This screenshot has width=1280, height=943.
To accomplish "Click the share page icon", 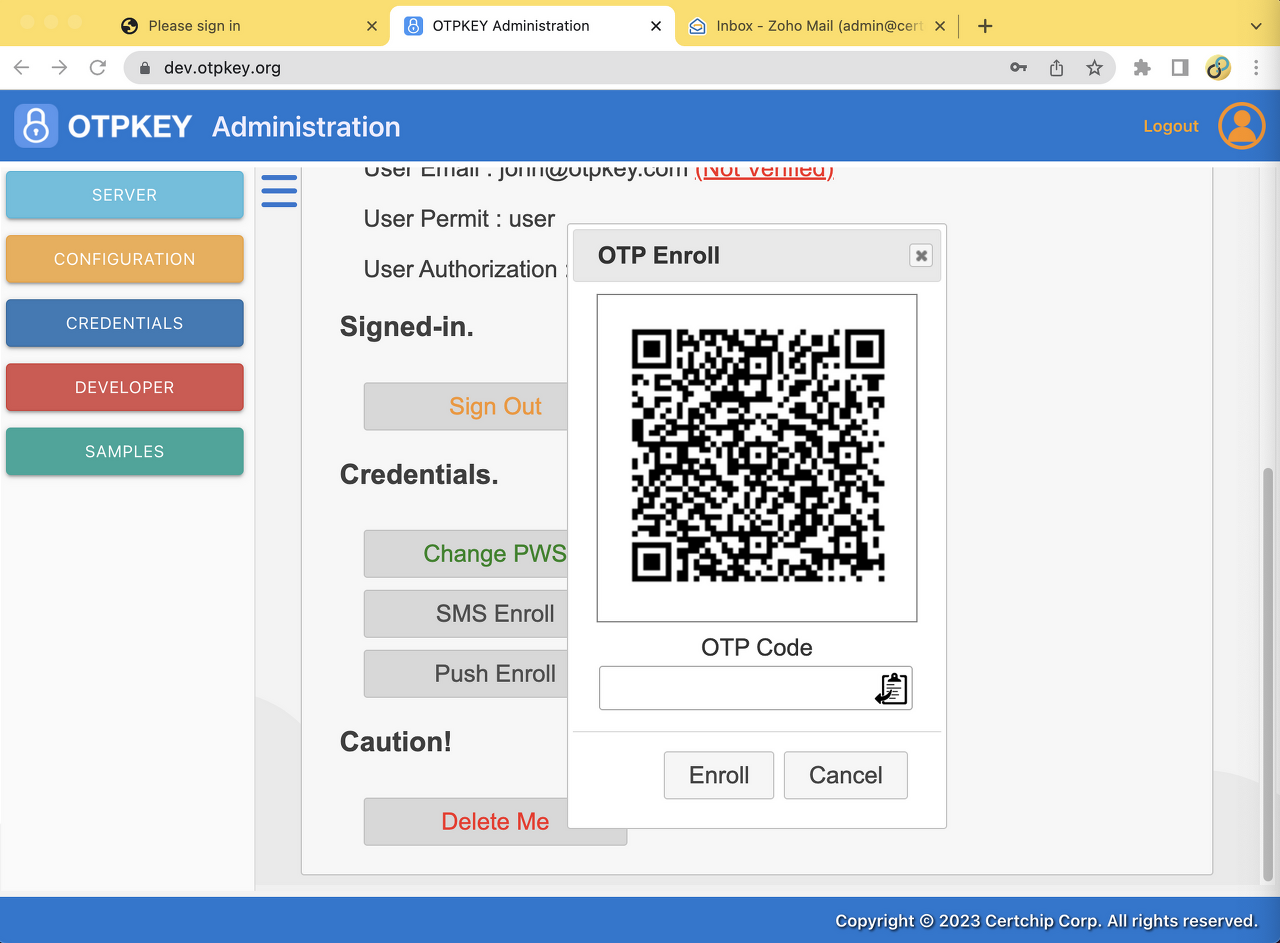I will coord(1056,68).
